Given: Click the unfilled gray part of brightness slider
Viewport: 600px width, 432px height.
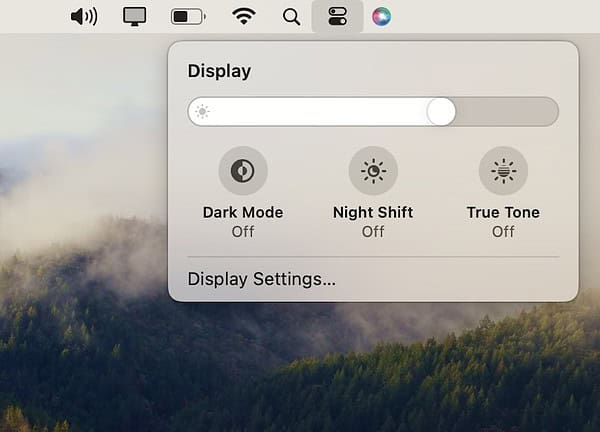Looking at the screenshot, I should pos(505,111).
